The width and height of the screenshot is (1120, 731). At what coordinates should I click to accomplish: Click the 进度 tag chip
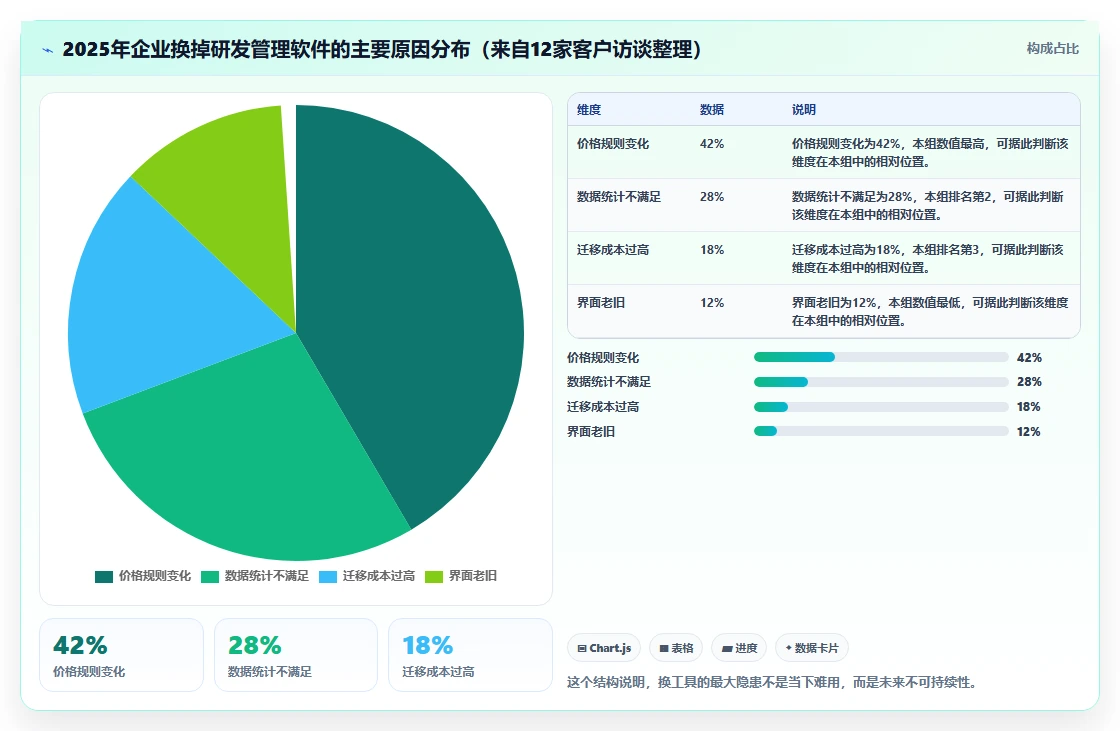point(739,648)
